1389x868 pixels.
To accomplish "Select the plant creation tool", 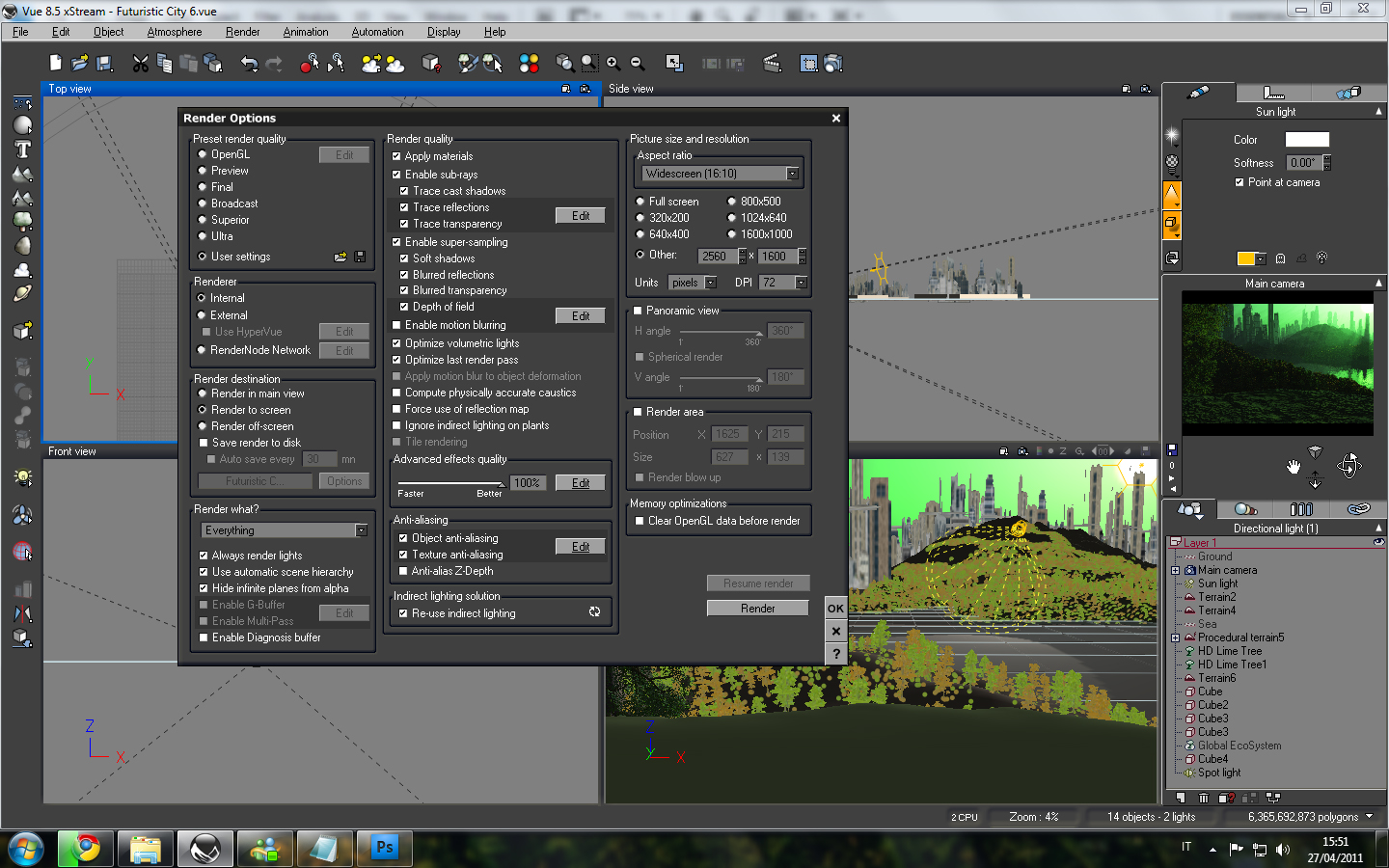I will [x=22, y=221].
